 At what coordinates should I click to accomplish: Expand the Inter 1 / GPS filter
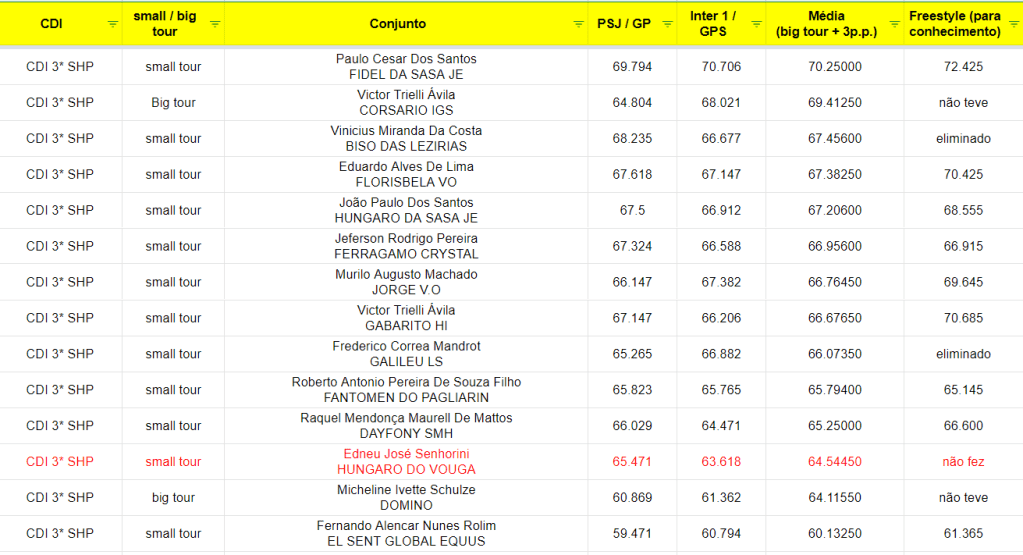point(757,24)
